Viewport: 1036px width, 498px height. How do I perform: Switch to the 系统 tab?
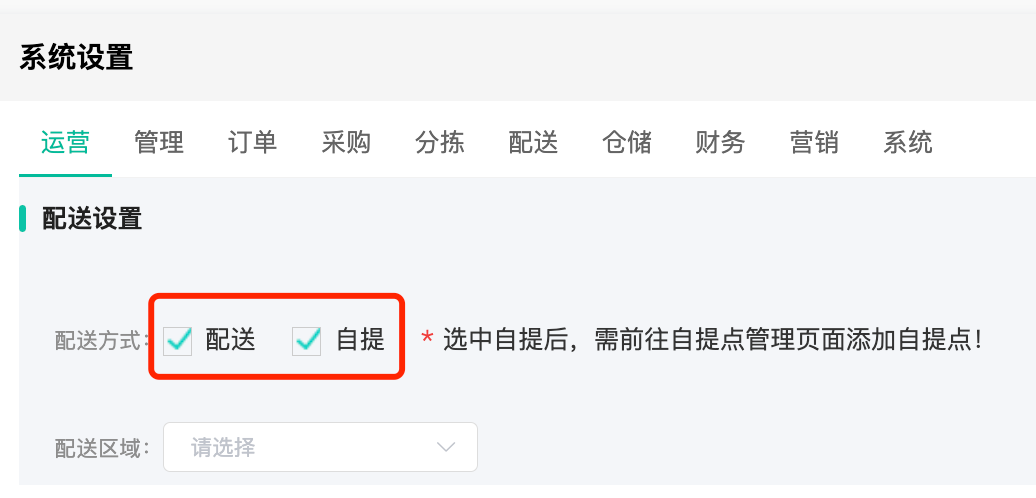[x=908, y=142]
